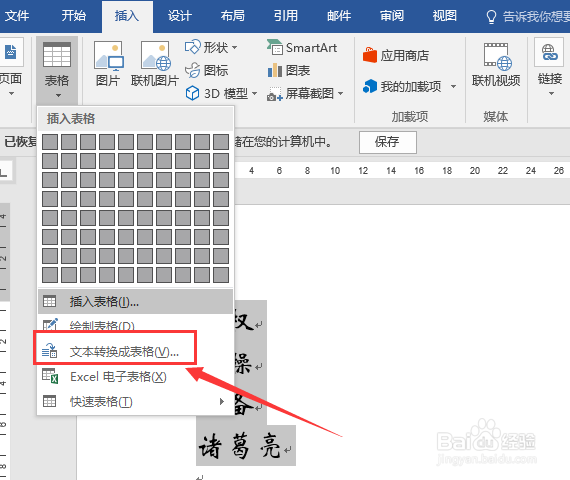The image size is (570, 480).
Task: Click the 插入表格 small grid icon
Action: tap(49, 301)
